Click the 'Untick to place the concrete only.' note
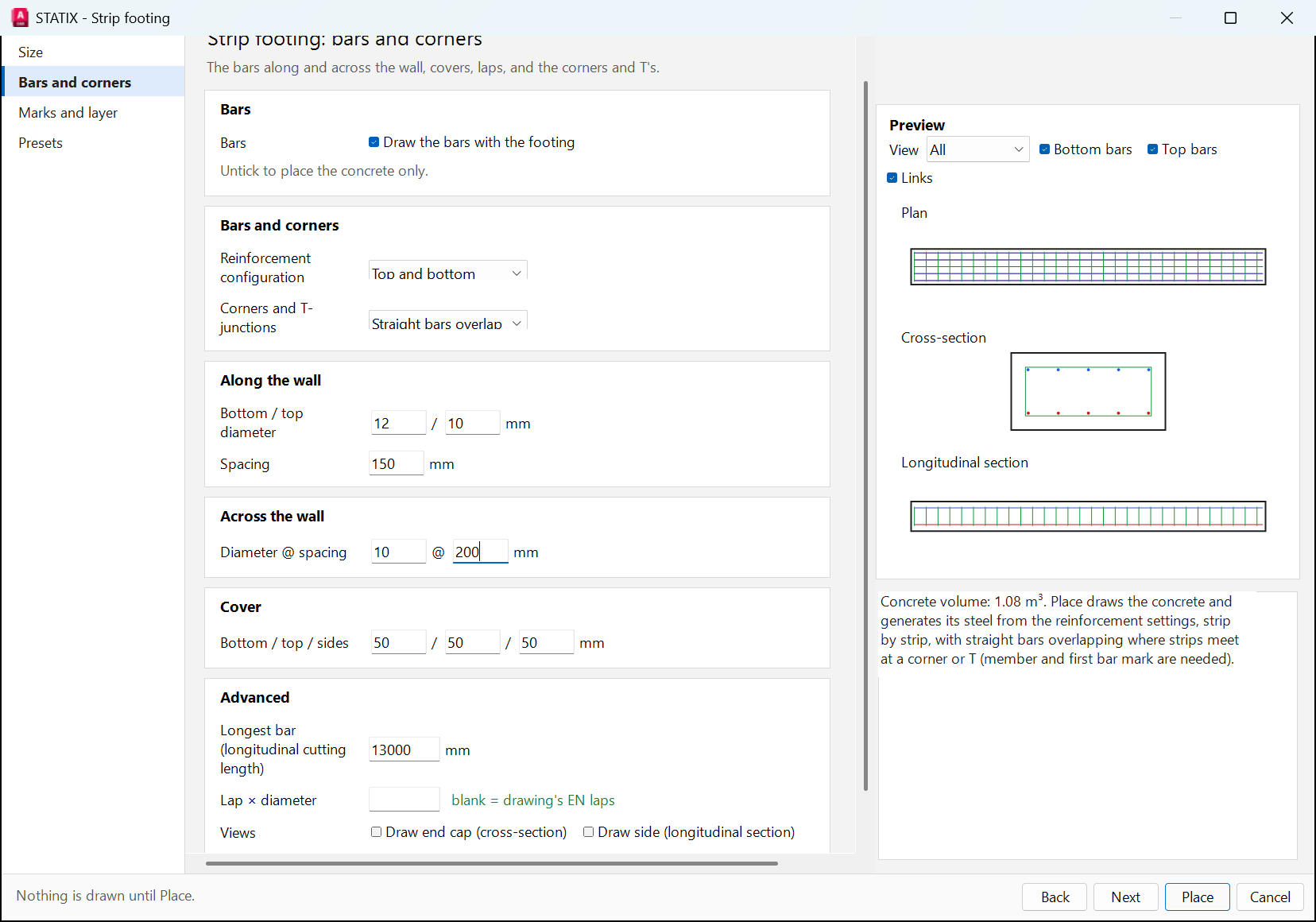 324,171
